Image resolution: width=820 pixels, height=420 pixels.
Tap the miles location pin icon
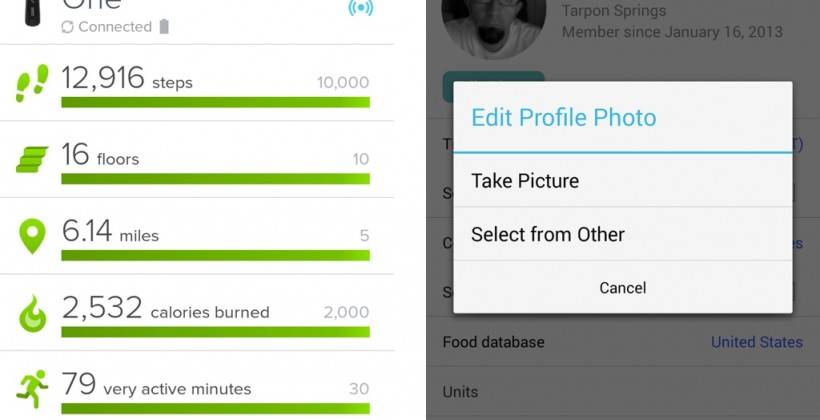click(32, 236)
